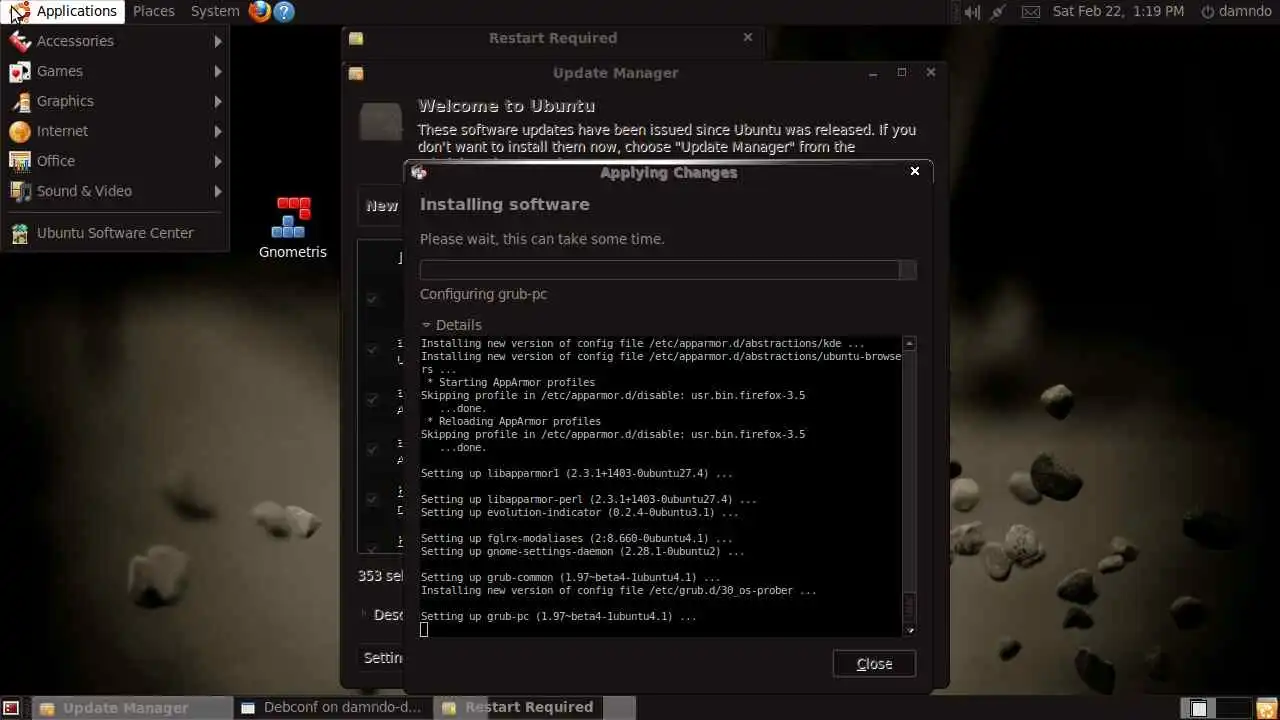Click the installation progress bar
This screenshot has width=1280, height=720.
pos(668,270)
